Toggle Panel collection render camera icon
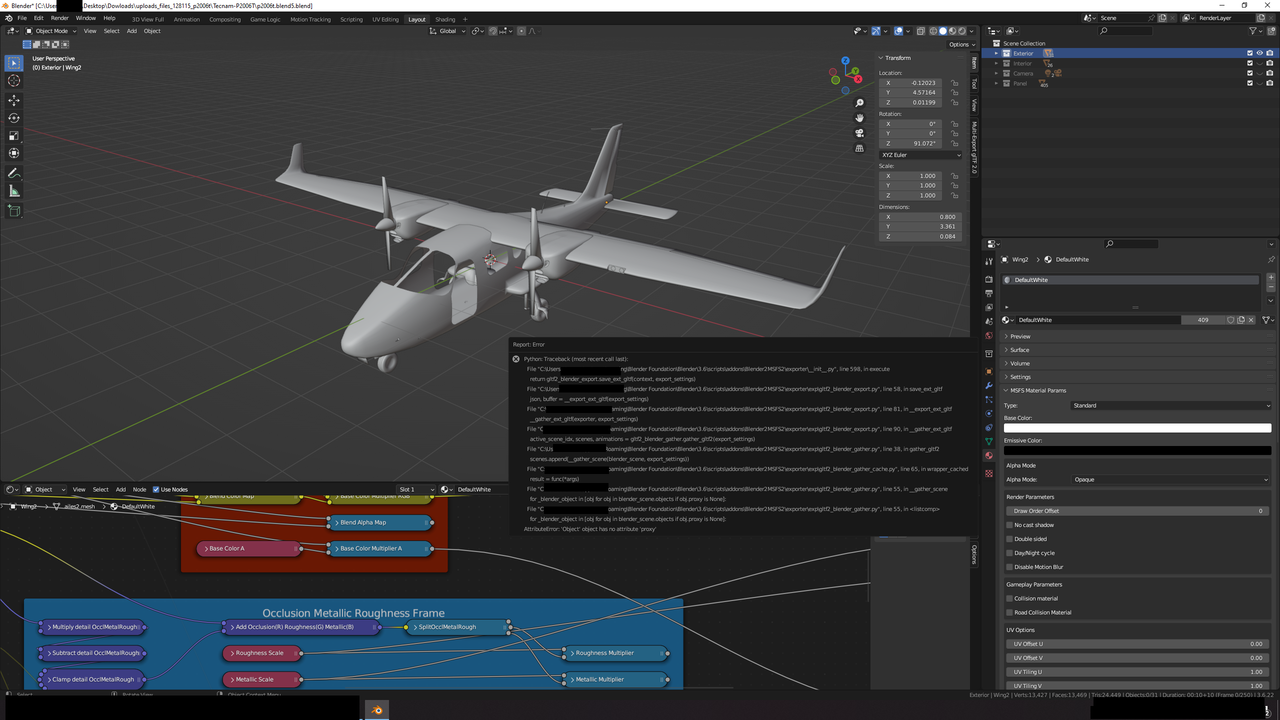Screen dimensions: 1280x720 pyautogui.click(x=1270, y=84)
